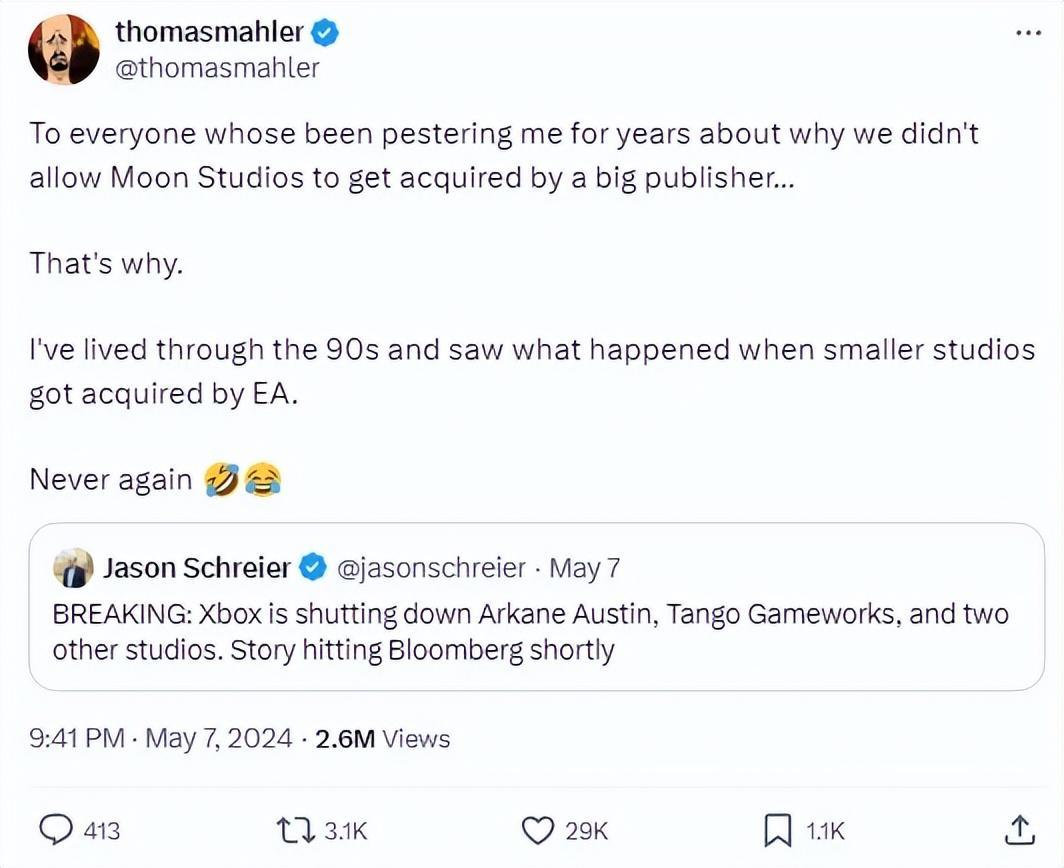Click thomasmahler's blue verified badge
This screenshot has width=1064, height=868.
pyautogui.click(x=326, y=32)
